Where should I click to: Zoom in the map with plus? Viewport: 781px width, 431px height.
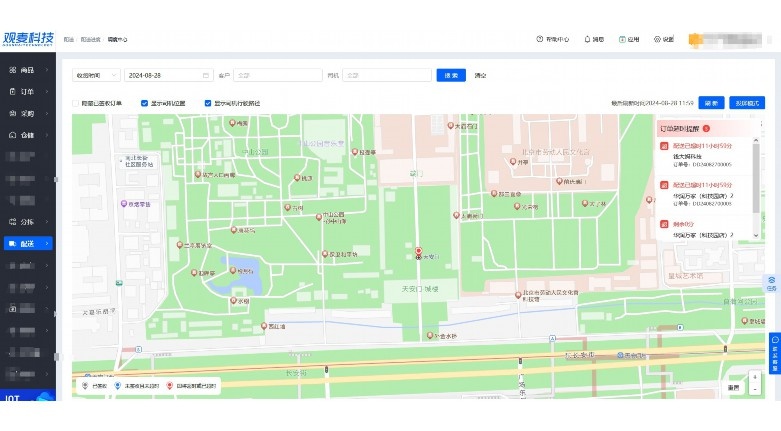[755, 377]
